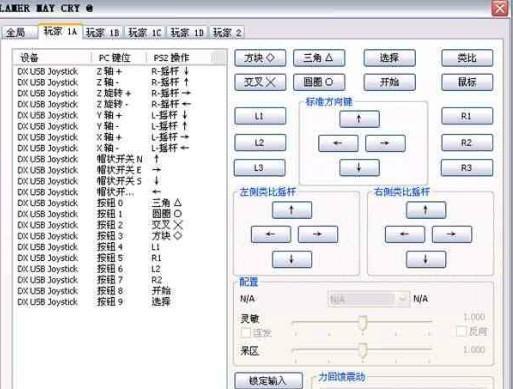Viewport: 513px width, 389px height.
Task: Select the 按钮 7 R2 binding row
Action: tap(119, 280)
